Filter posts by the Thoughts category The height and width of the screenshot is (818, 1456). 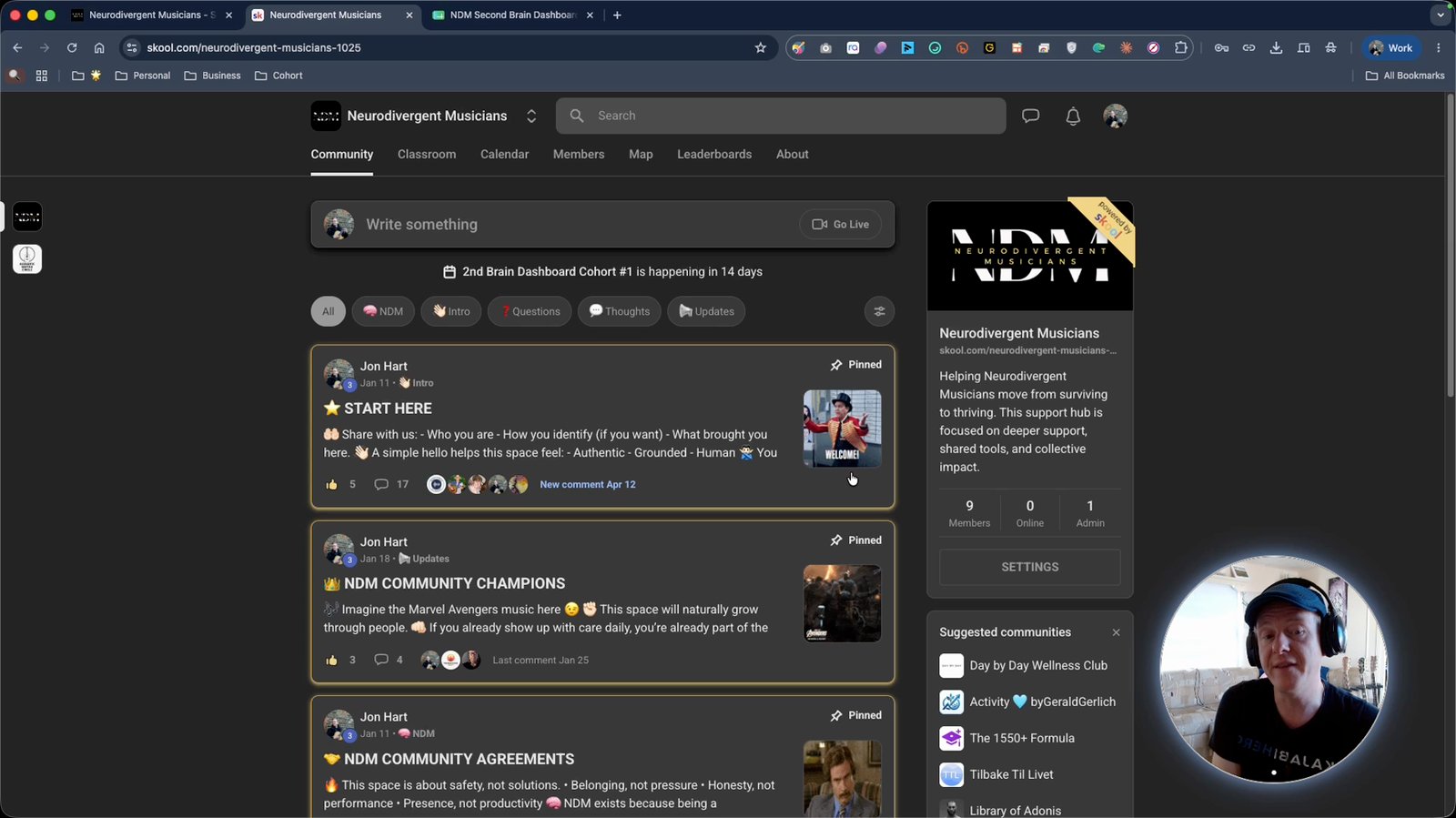click(x=620, y=311)
